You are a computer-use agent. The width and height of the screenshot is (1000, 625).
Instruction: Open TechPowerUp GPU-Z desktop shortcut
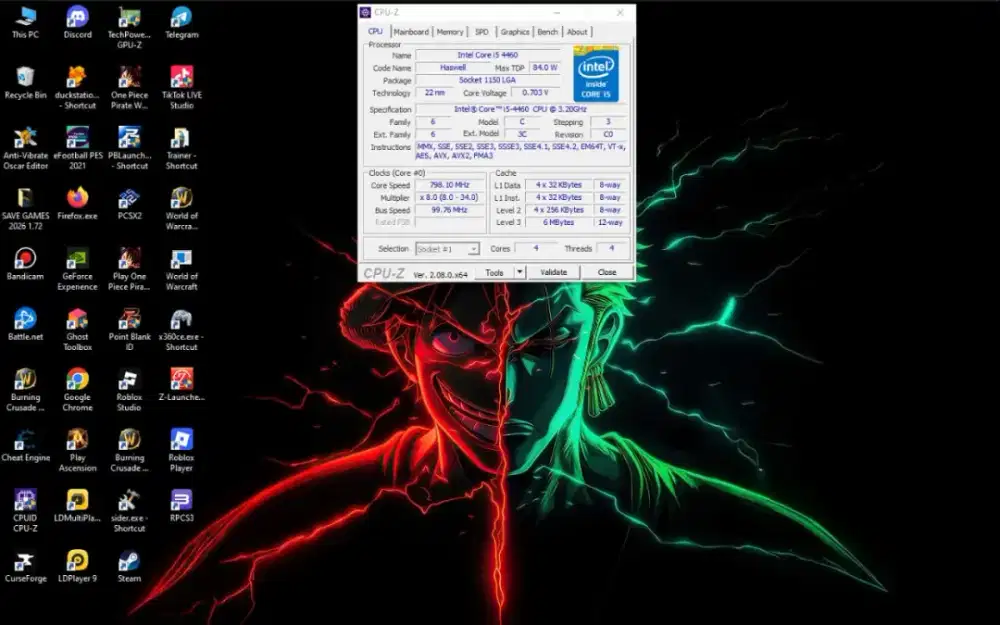pyautogui.click(x=129, y=27)
